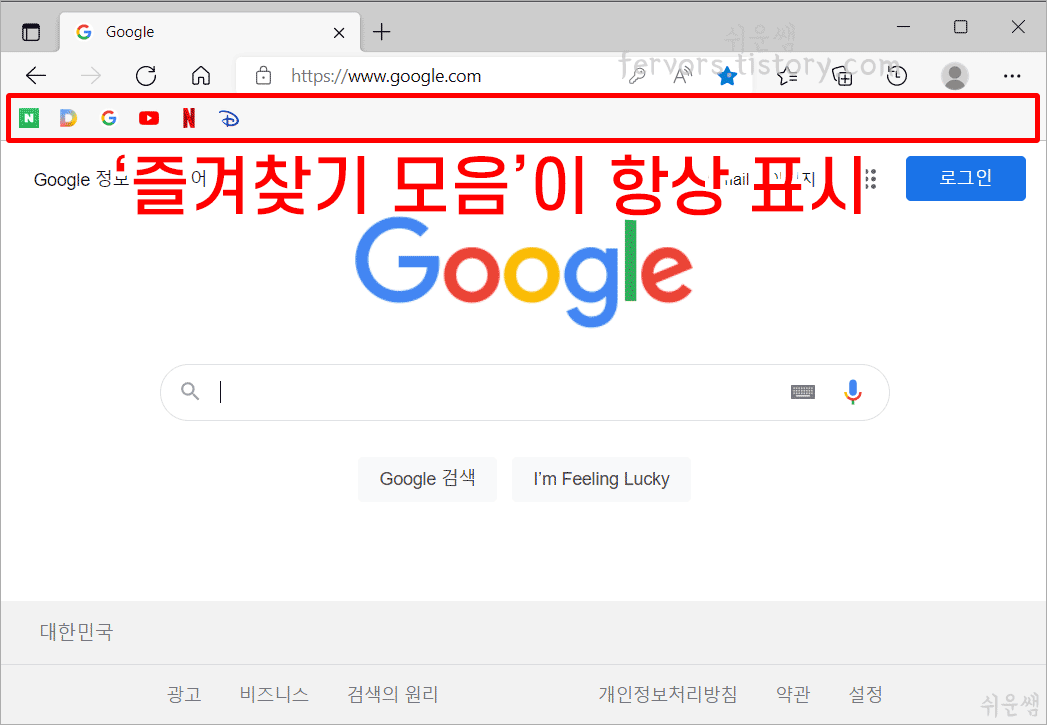Viewport: 1047px width, 725px height.
Task: Open Netflix bookmark in favorites bar
Action: [189, 118]
